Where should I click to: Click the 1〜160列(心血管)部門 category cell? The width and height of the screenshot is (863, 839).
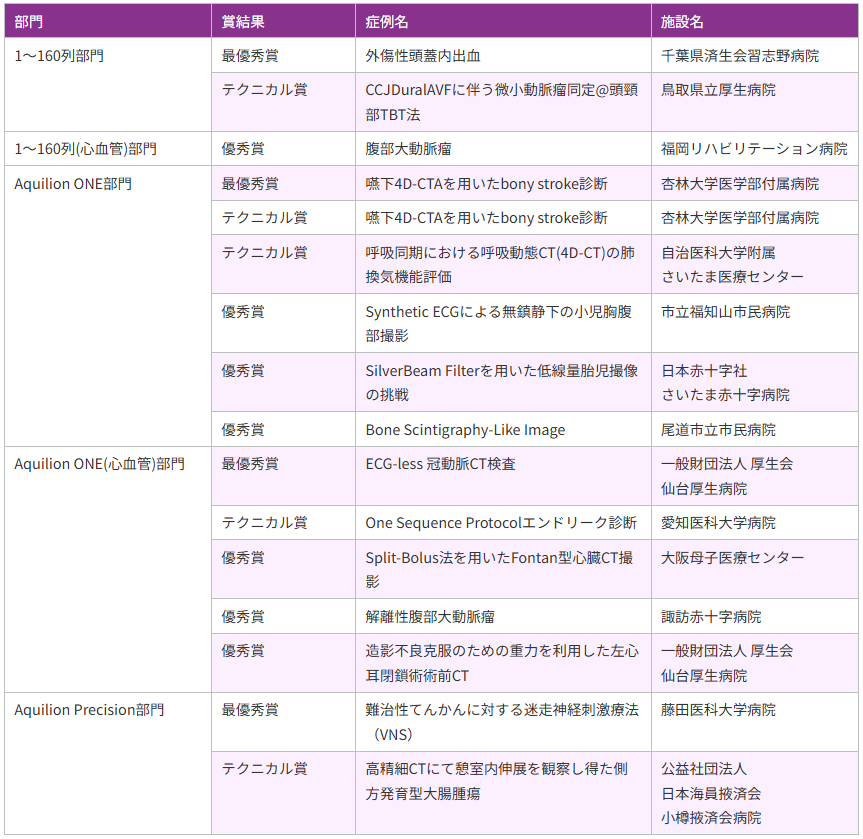(x=86, y=149)
